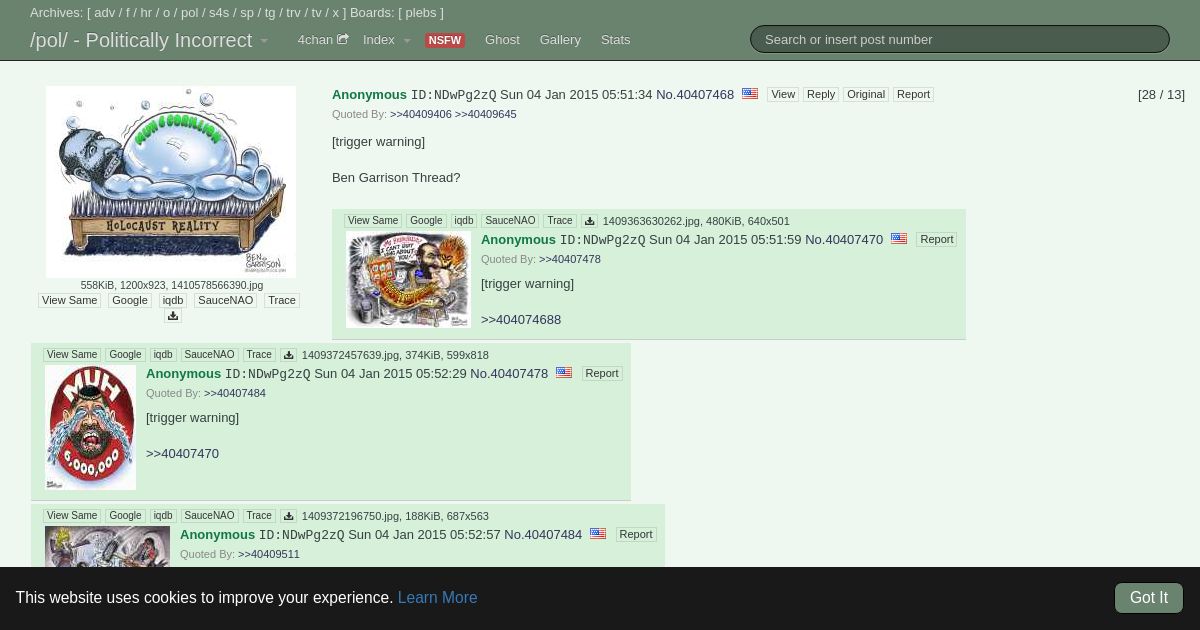Click download icon beside 1409363630262.jpg
Image resolution: width=1200 pixels, height=630 pixels.
pos(590,221)
